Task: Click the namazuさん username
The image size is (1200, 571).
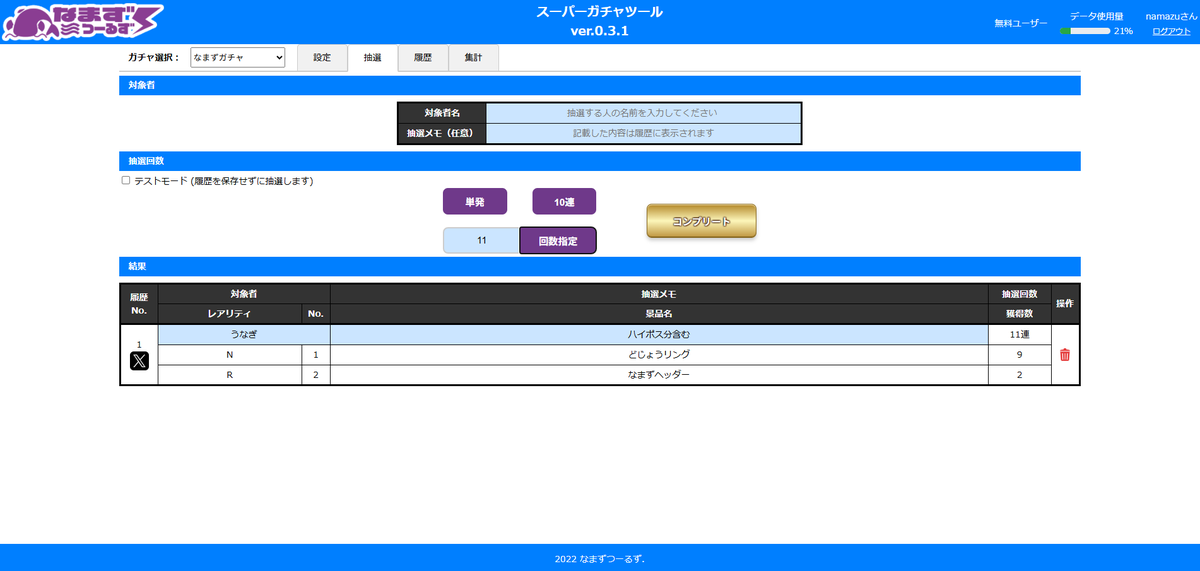Action: pyautogui.click(x=1170, y=16)
